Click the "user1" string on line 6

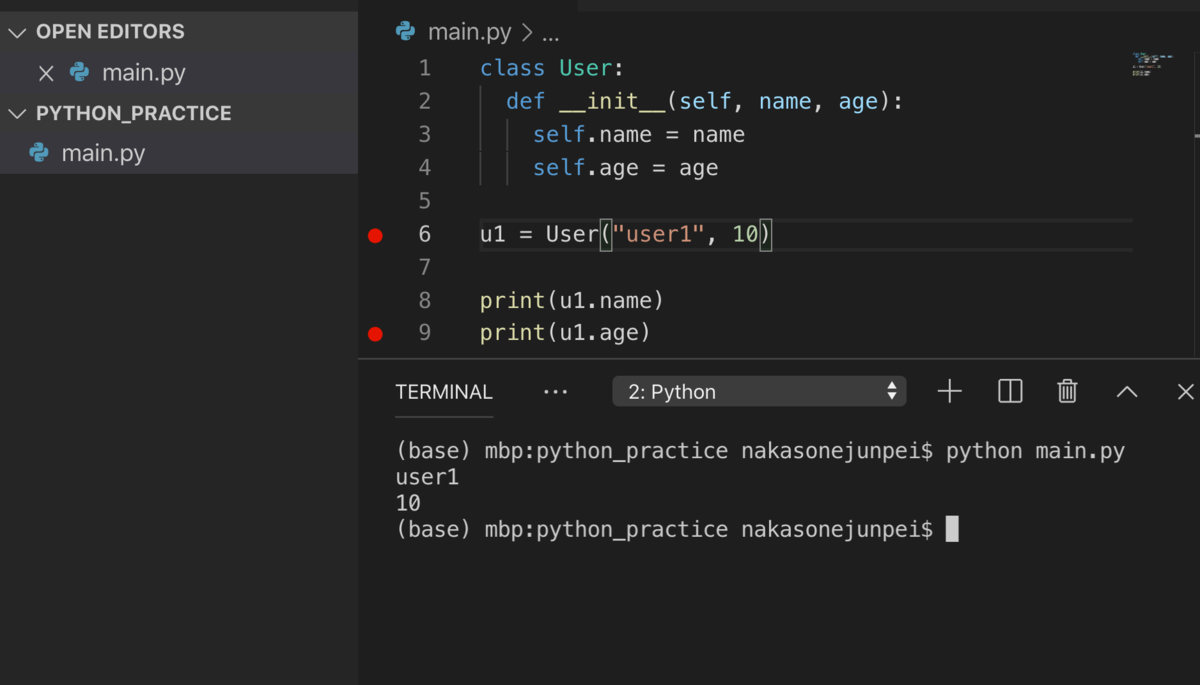pyautogui.click(x=659, y=235)
